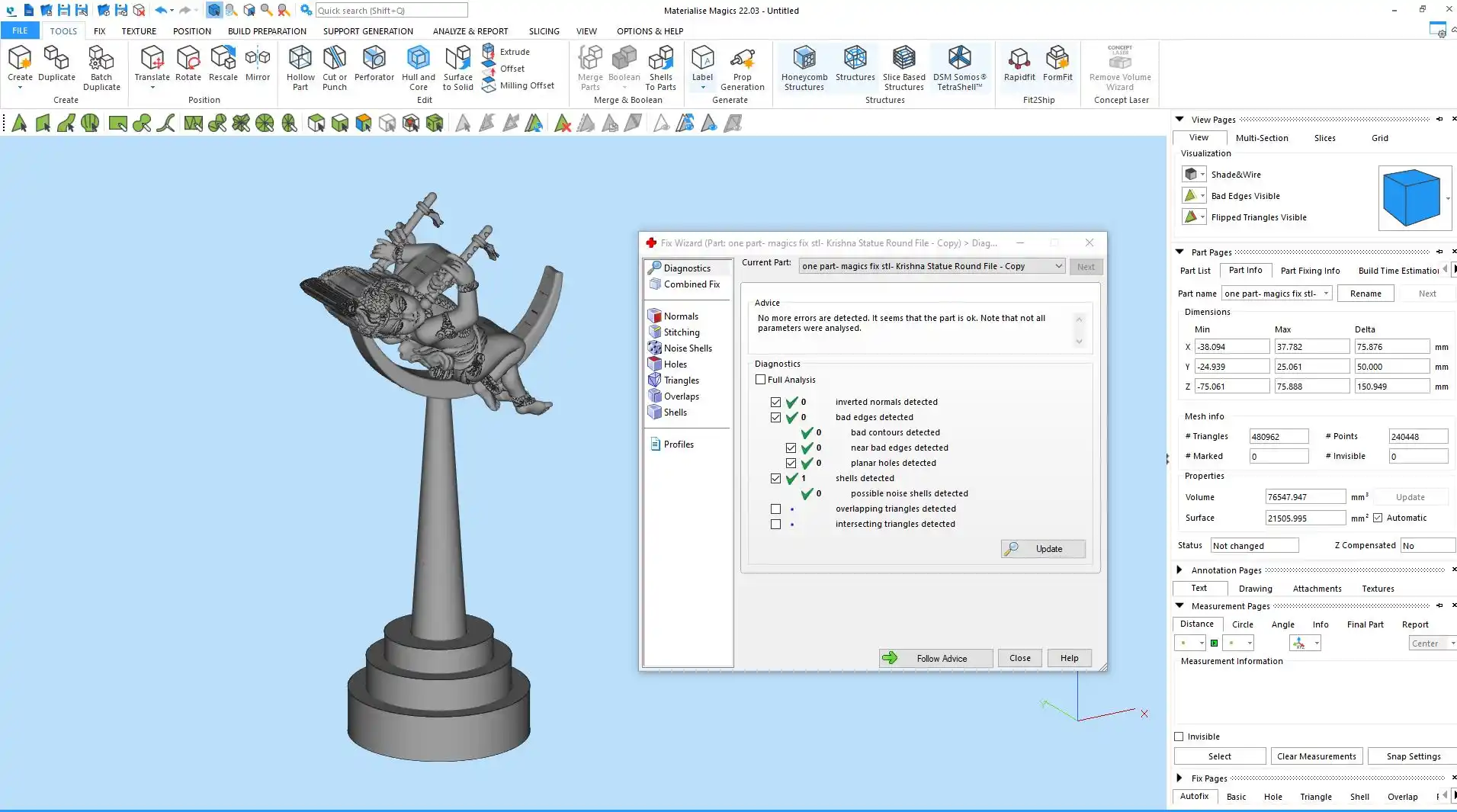Click the Quick search input field
This screenshot has height=812, width=1457.
(390, 10)
